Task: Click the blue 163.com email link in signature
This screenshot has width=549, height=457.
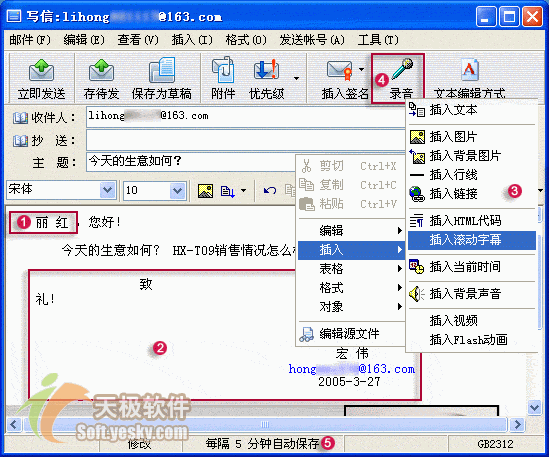Action: coord(352,369)
